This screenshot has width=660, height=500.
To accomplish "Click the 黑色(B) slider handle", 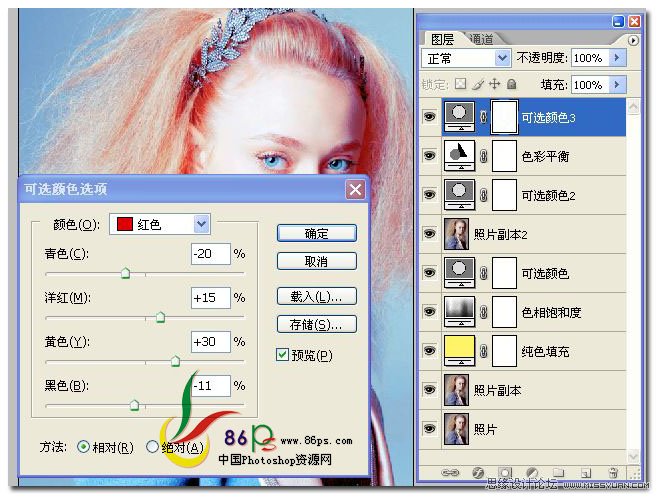I will coord(134,405).
